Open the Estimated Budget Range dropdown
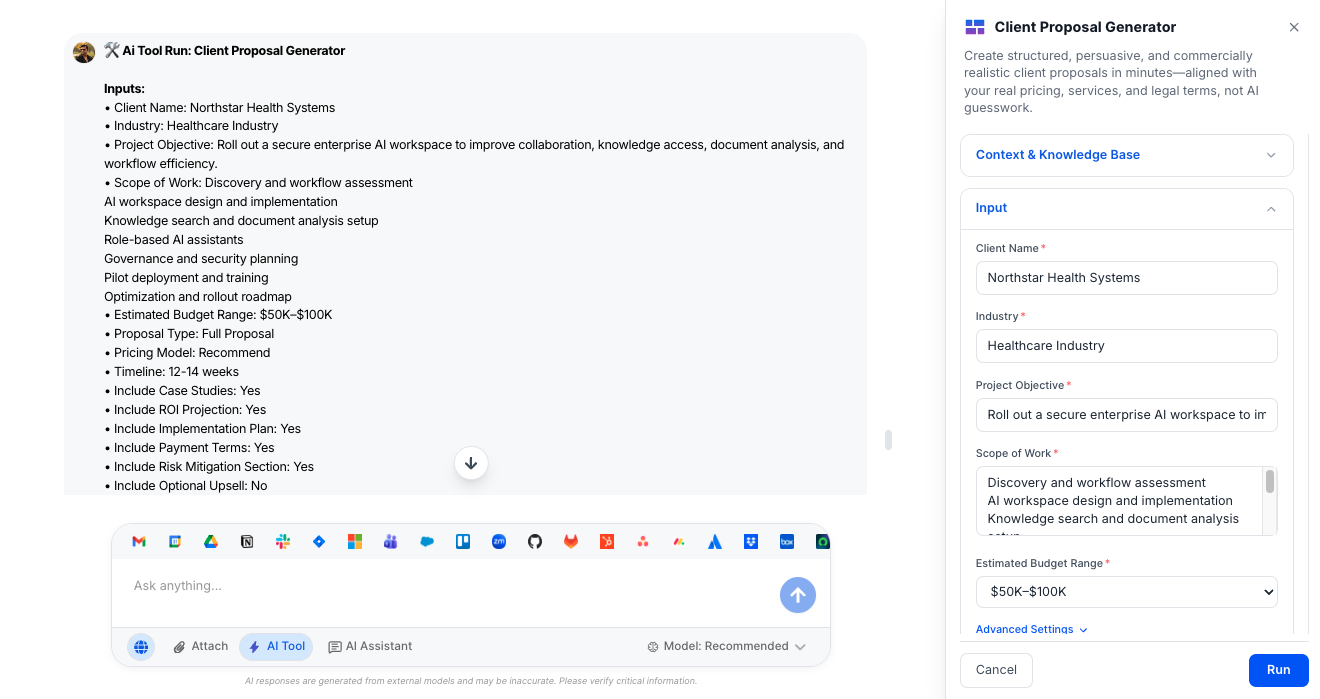The width and height of the screenshot is (1320, 699). pyautogui.click(x=1126, y=592)
